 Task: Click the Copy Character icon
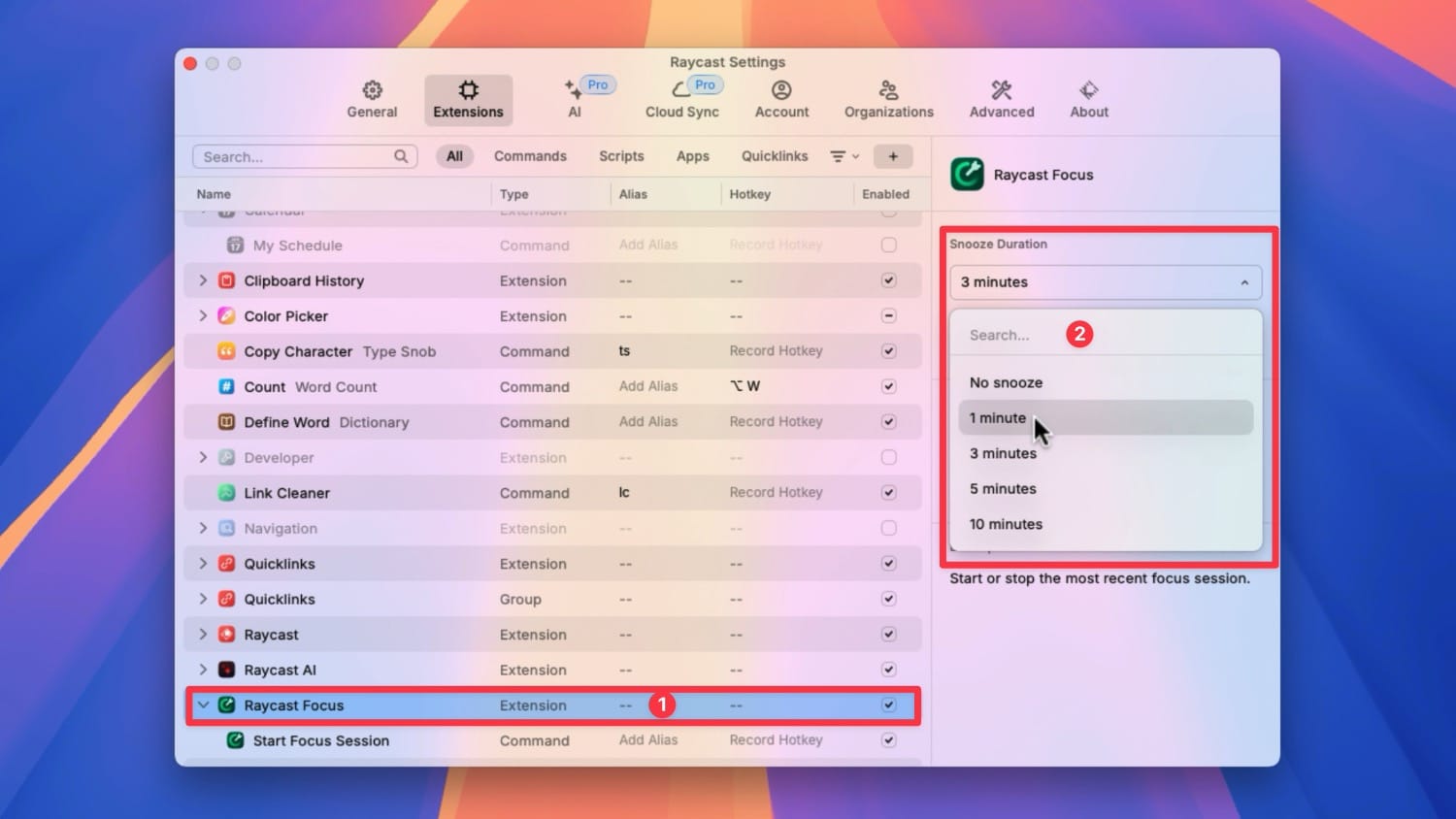coord(226,351)
